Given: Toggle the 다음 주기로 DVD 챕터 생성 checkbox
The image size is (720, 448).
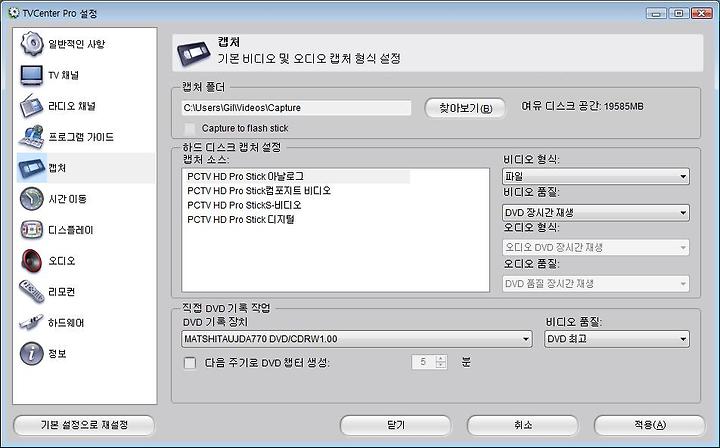Looking at the screenshot, I should [x=190, y=363].
